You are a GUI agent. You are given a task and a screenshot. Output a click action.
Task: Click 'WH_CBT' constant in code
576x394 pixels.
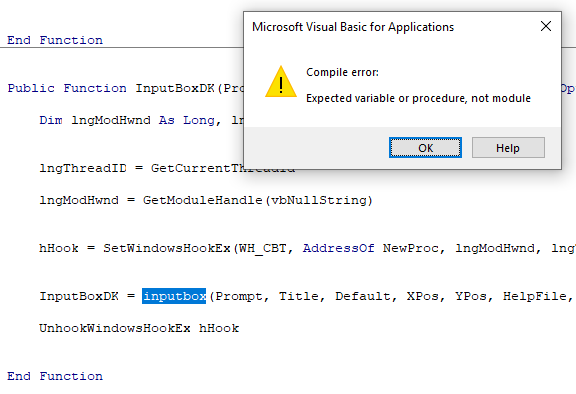pos(262,248)
